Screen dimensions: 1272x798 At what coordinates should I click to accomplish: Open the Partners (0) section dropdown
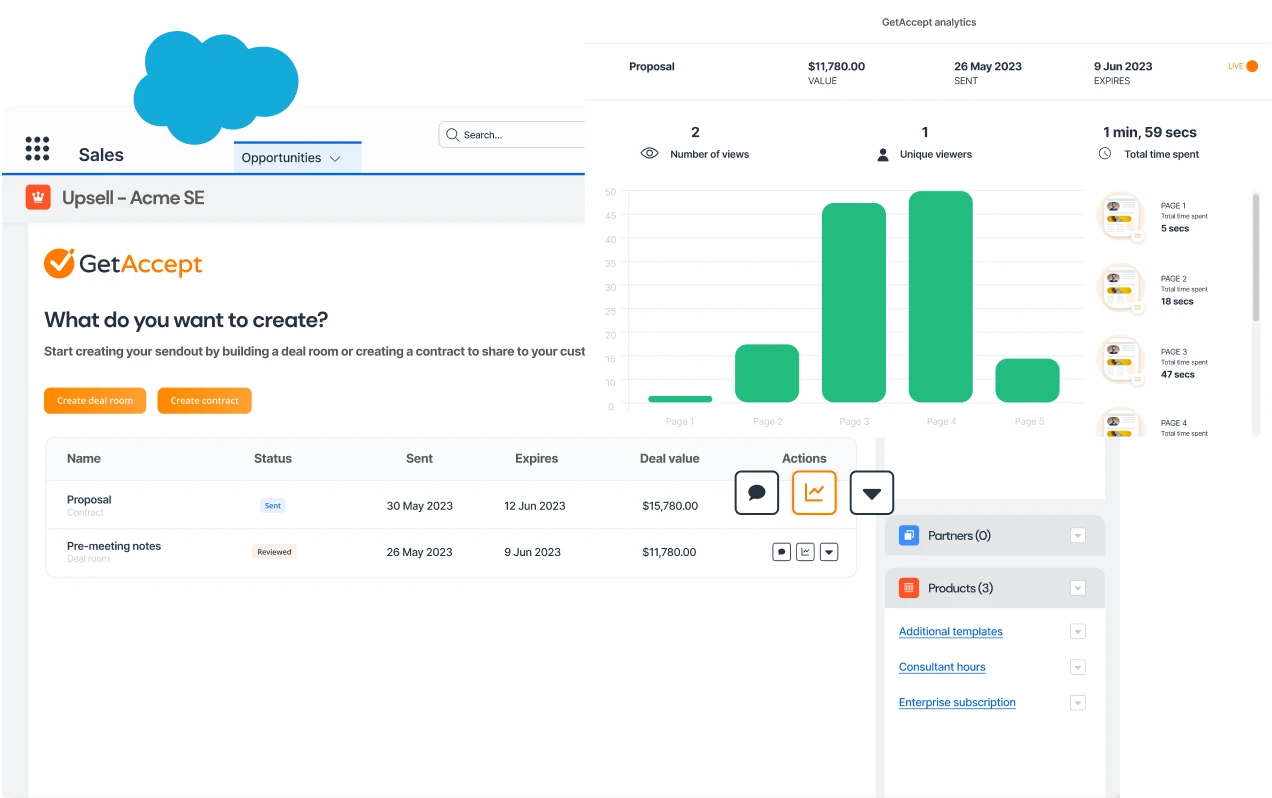pos(1078,536)
